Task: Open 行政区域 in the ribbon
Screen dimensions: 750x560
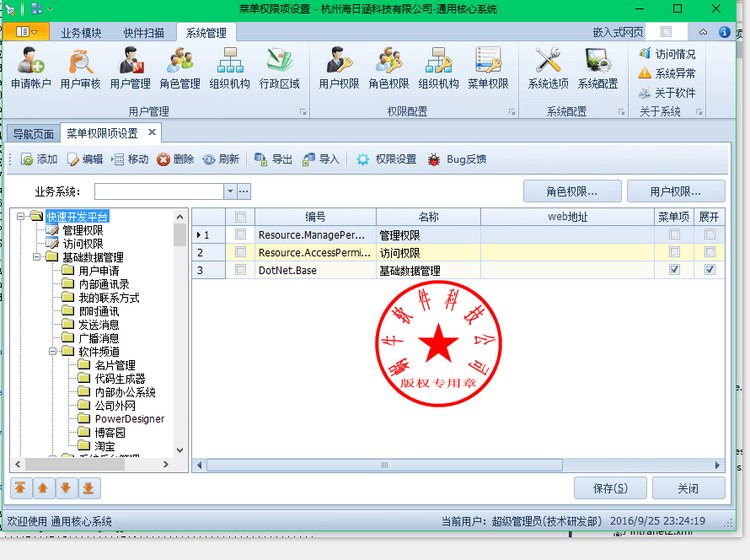Action: tap(279, 68)
